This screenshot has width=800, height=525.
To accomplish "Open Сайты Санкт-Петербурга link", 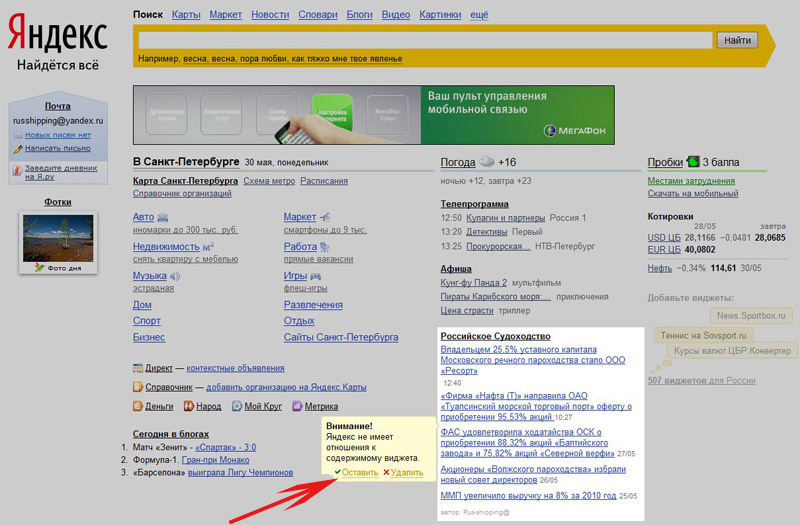I will [x=341, y=337].
